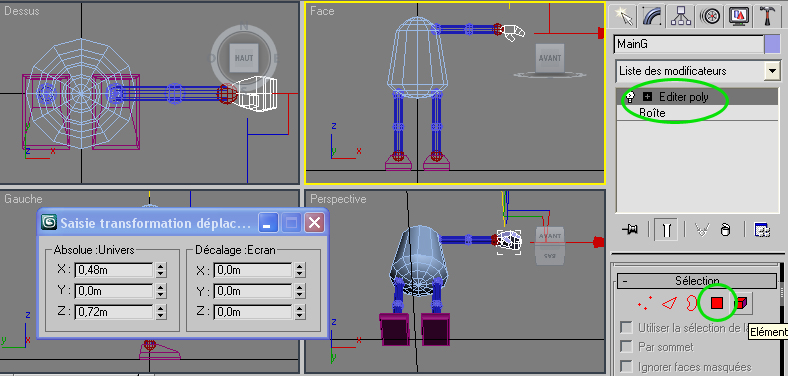Open the Utilities hammer tab
The image size is (788, 376).
coord(767,16)
